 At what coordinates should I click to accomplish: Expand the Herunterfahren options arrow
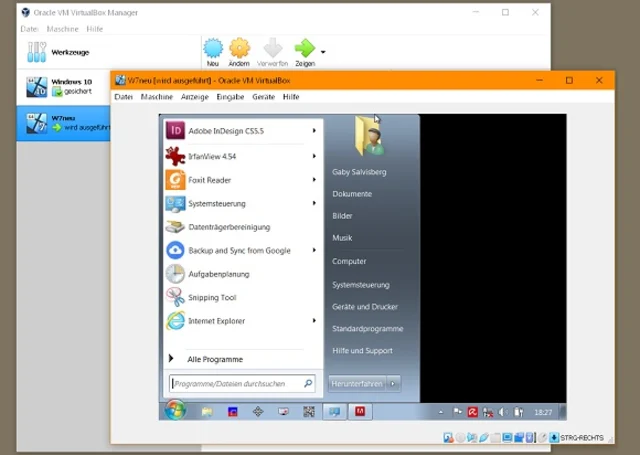click(394, 383)
